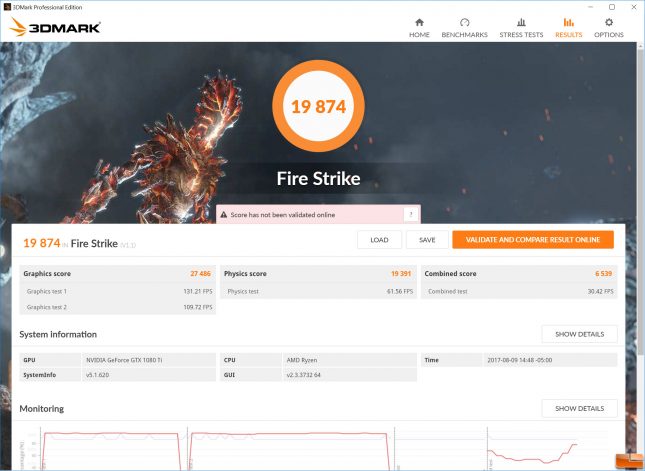Click the Fire Strike title text
Screen dimensions: 645x471
318,179
